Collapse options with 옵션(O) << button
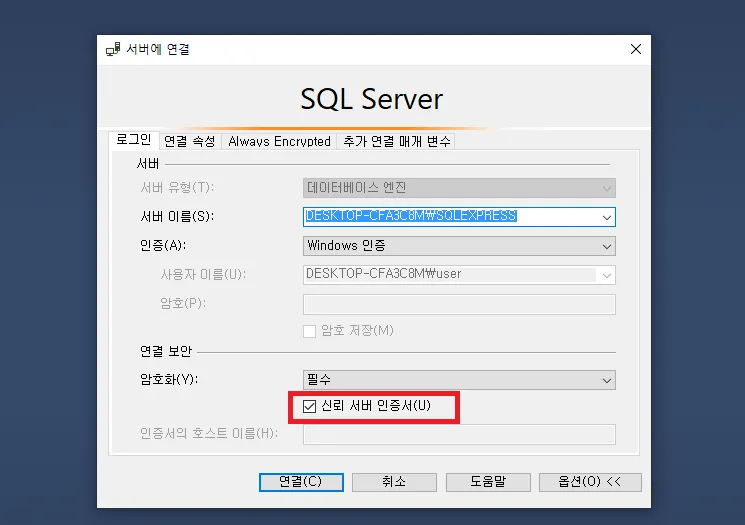745x525 pixels. (x=590, y=482)
